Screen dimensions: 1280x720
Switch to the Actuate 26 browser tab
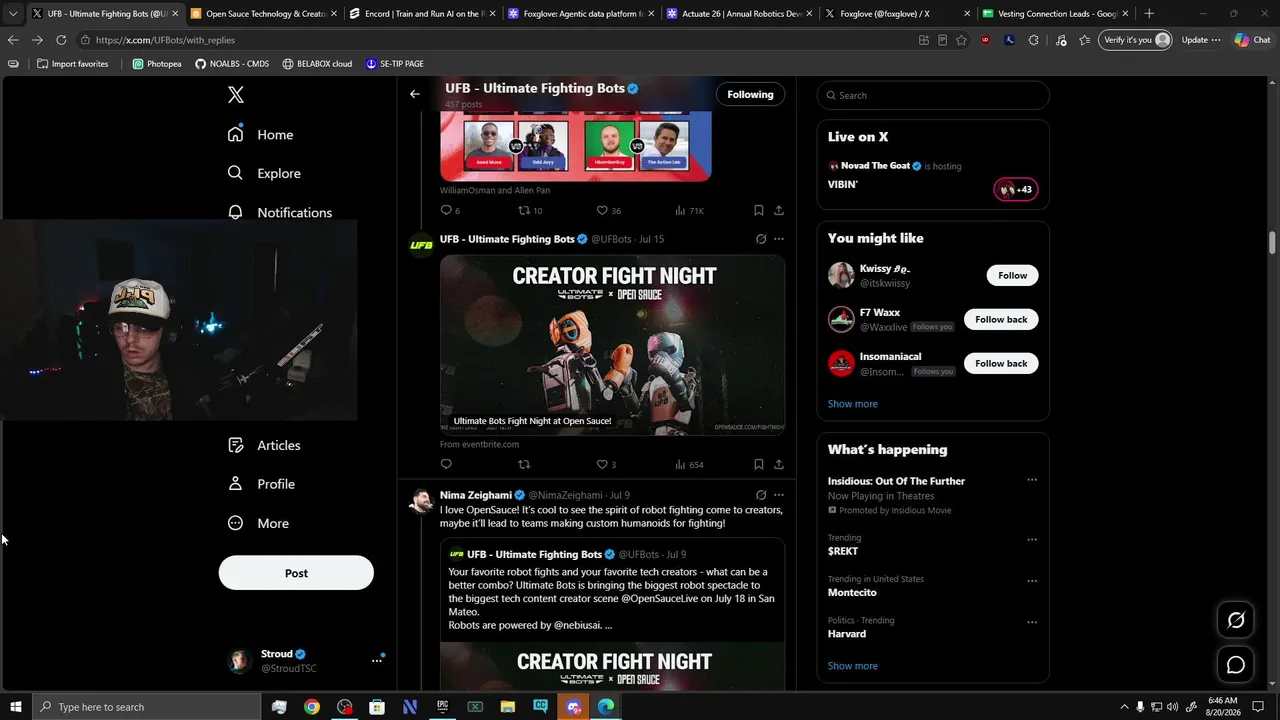(x=739, y=14)
